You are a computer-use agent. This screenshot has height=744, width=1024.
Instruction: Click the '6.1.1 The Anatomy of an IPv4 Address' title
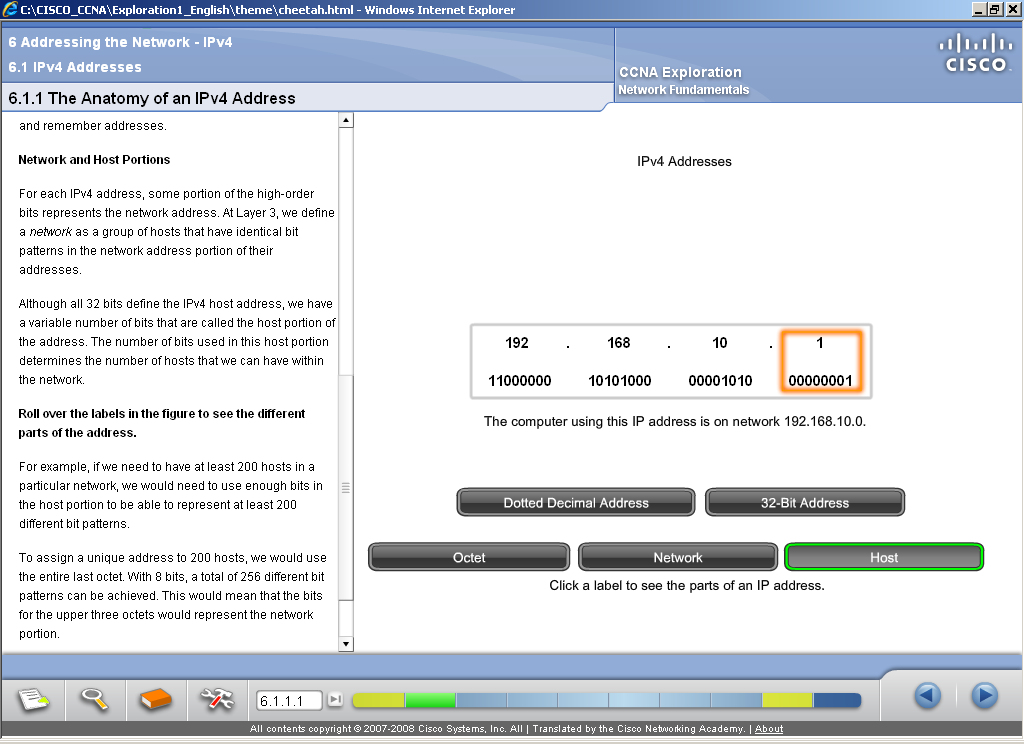[x=152, y=98]
